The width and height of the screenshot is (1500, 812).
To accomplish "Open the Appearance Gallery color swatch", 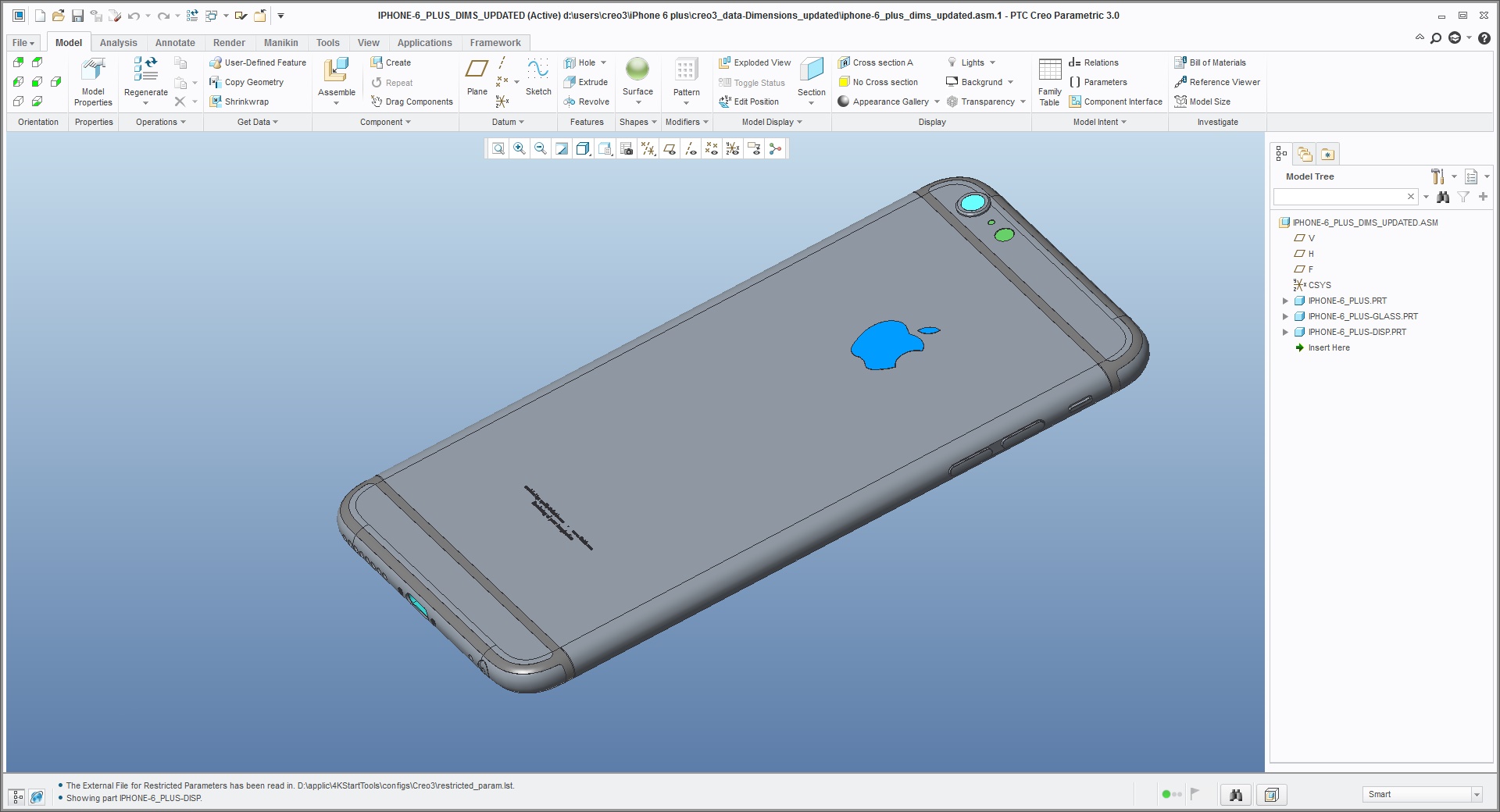I will pyautogui.click(x=844, y=101).
